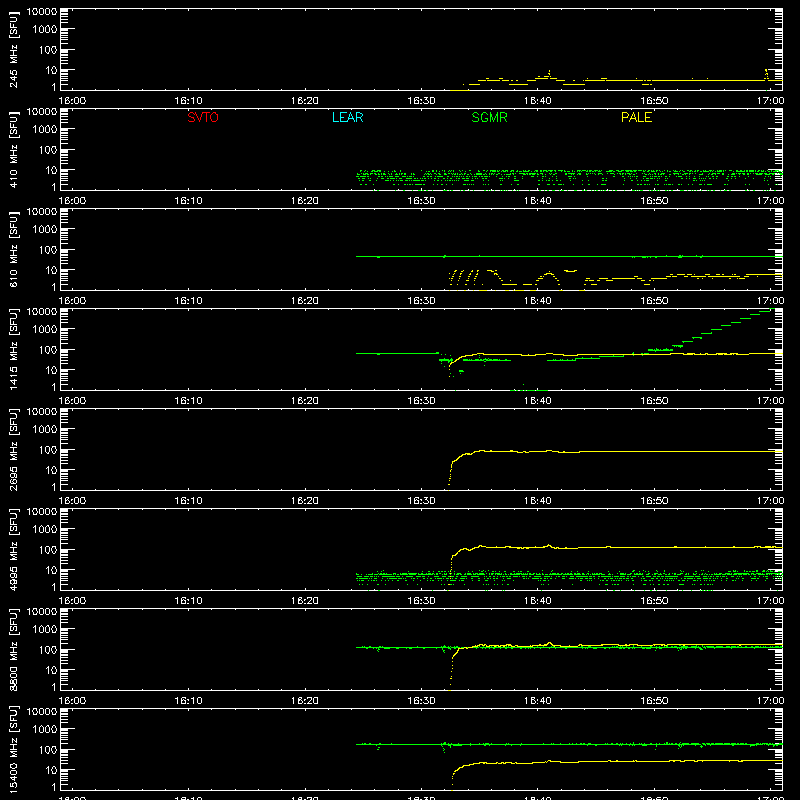Click 16:40 tick under 245 MHz panel
This screenshot has height=800, width=800.
(538, 101)
